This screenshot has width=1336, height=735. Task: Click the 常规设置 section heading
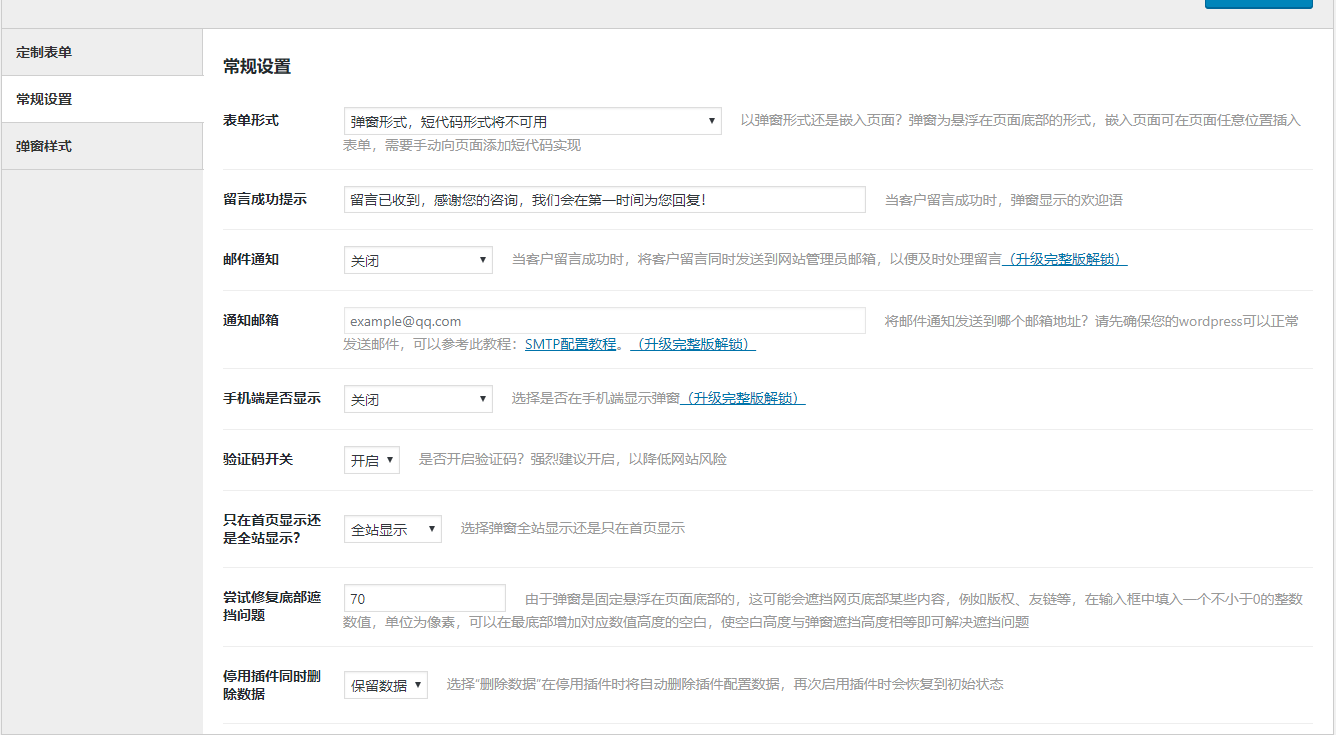pos(257,67)
